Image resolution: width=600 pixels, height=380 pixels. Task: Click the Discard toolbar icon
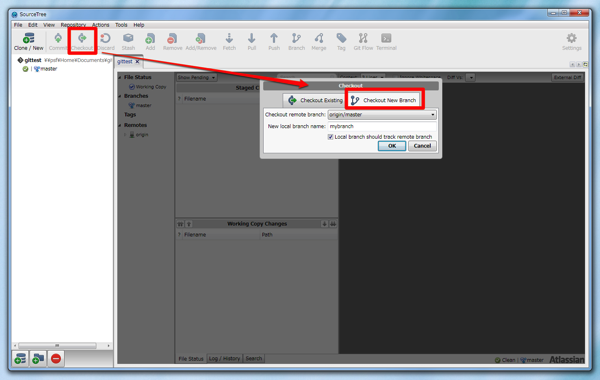click(106, 41)
